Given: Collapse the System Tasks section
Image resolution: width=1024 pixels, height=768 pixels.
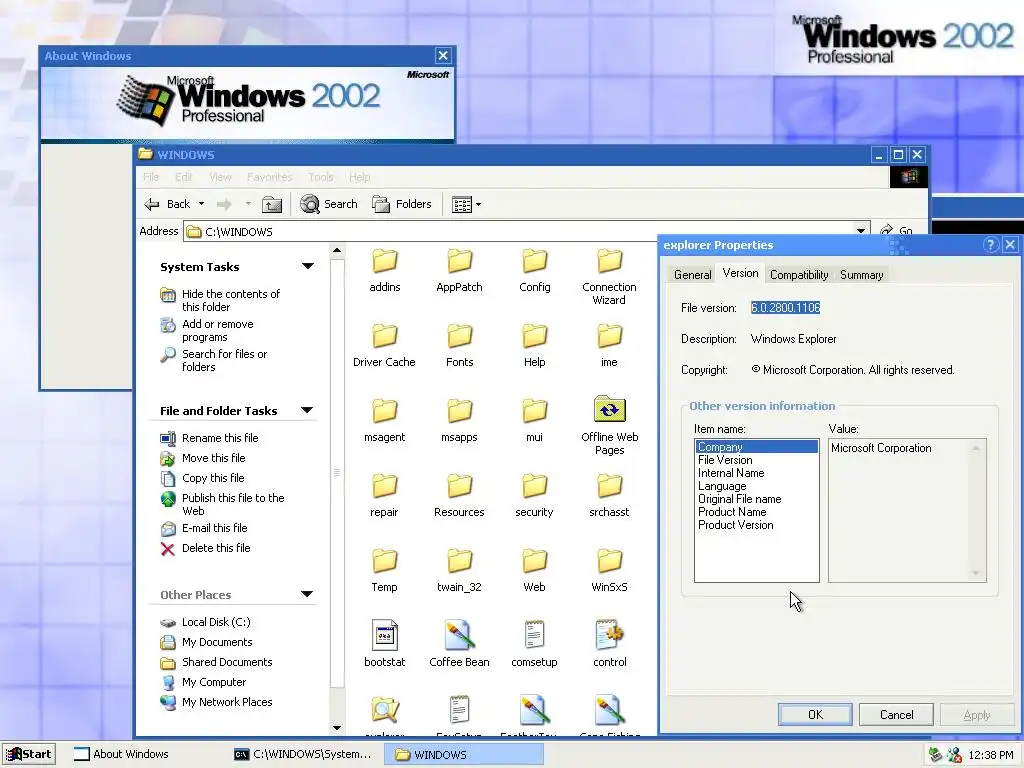Looking at the screenshot, I should click(x=308, y=266).
